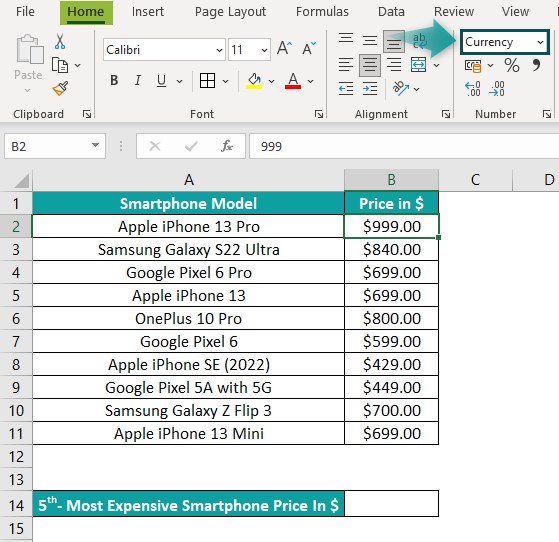Open the underline style arrow
The height and width of the screenshot is (542, 559).
click(179, 81)
